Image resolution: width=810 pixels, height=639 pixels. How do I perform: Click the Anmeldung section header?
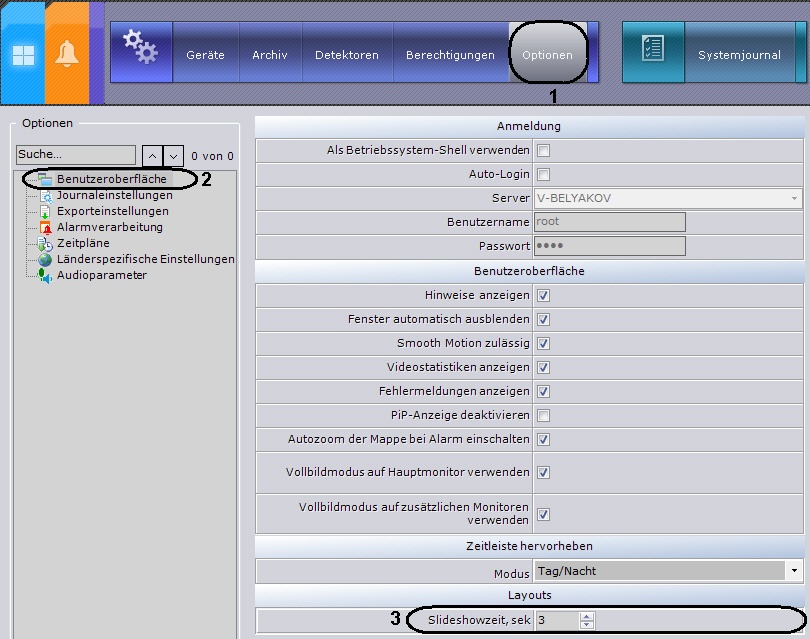(x=529, y=126)
